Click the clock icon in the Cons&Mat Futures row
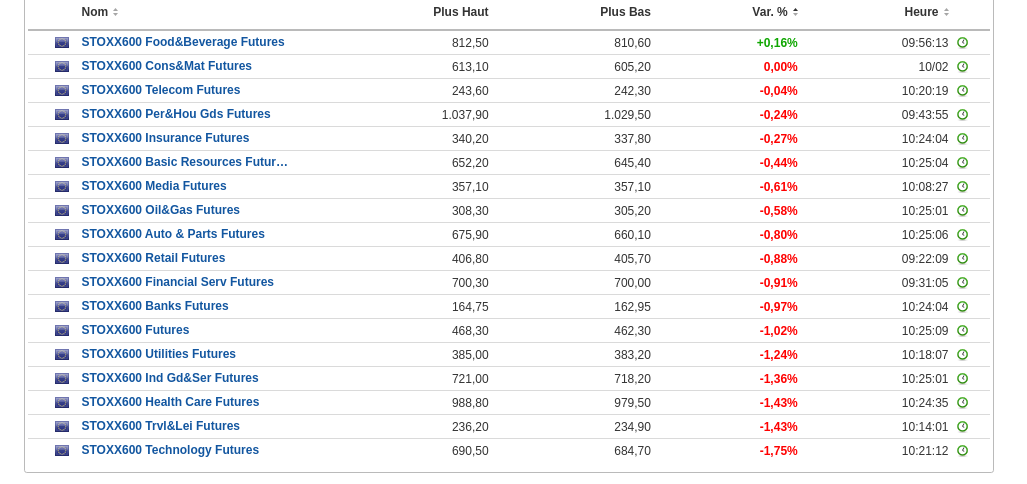This screenshot has width=1027, height=484. point(962,67)
